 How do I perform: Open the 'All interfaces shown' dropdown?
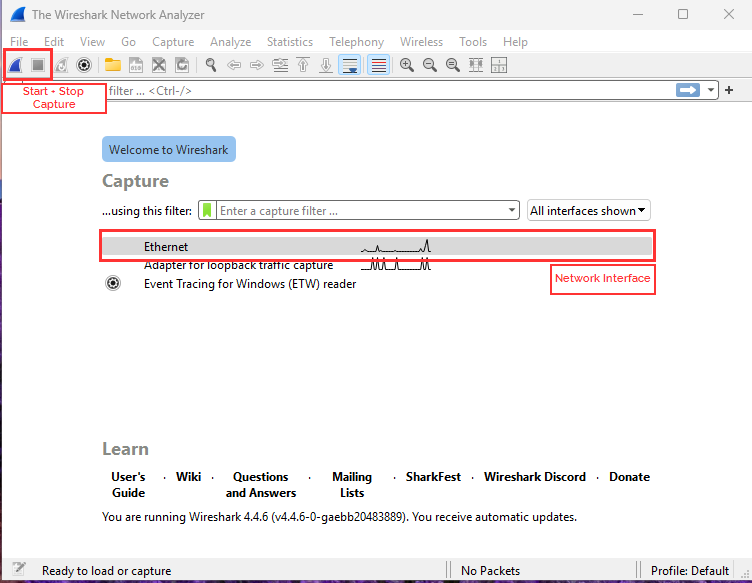(589, 211)
